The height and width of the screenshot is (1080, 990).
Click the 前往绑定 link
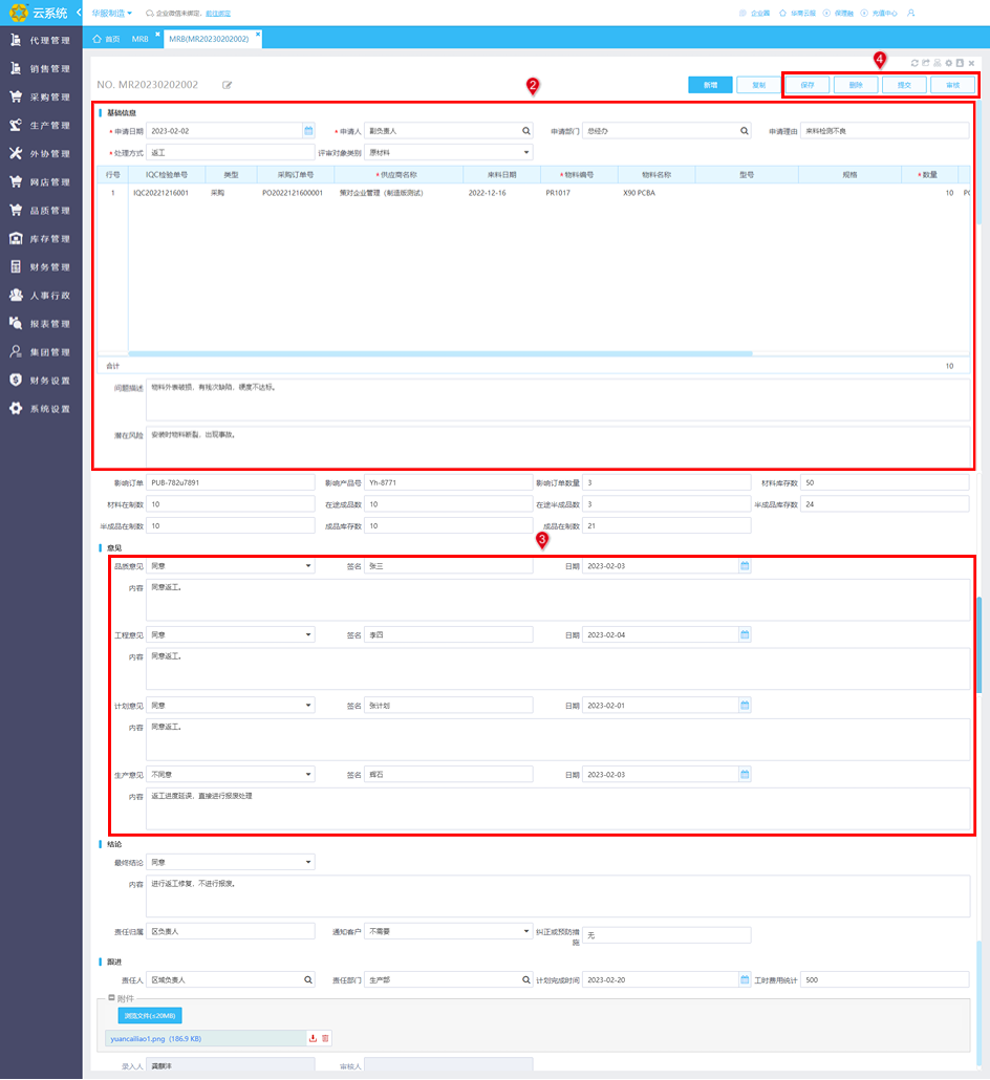(x=218, y=13)
